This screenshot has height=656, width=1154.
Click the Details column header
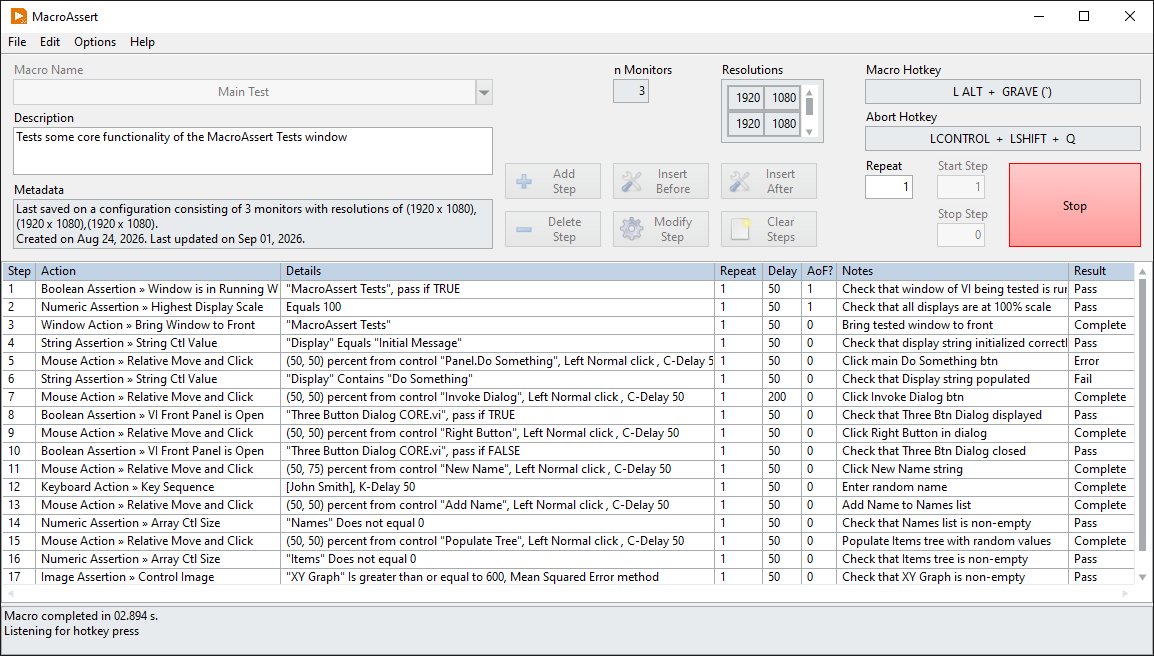(x=498, y=271)
